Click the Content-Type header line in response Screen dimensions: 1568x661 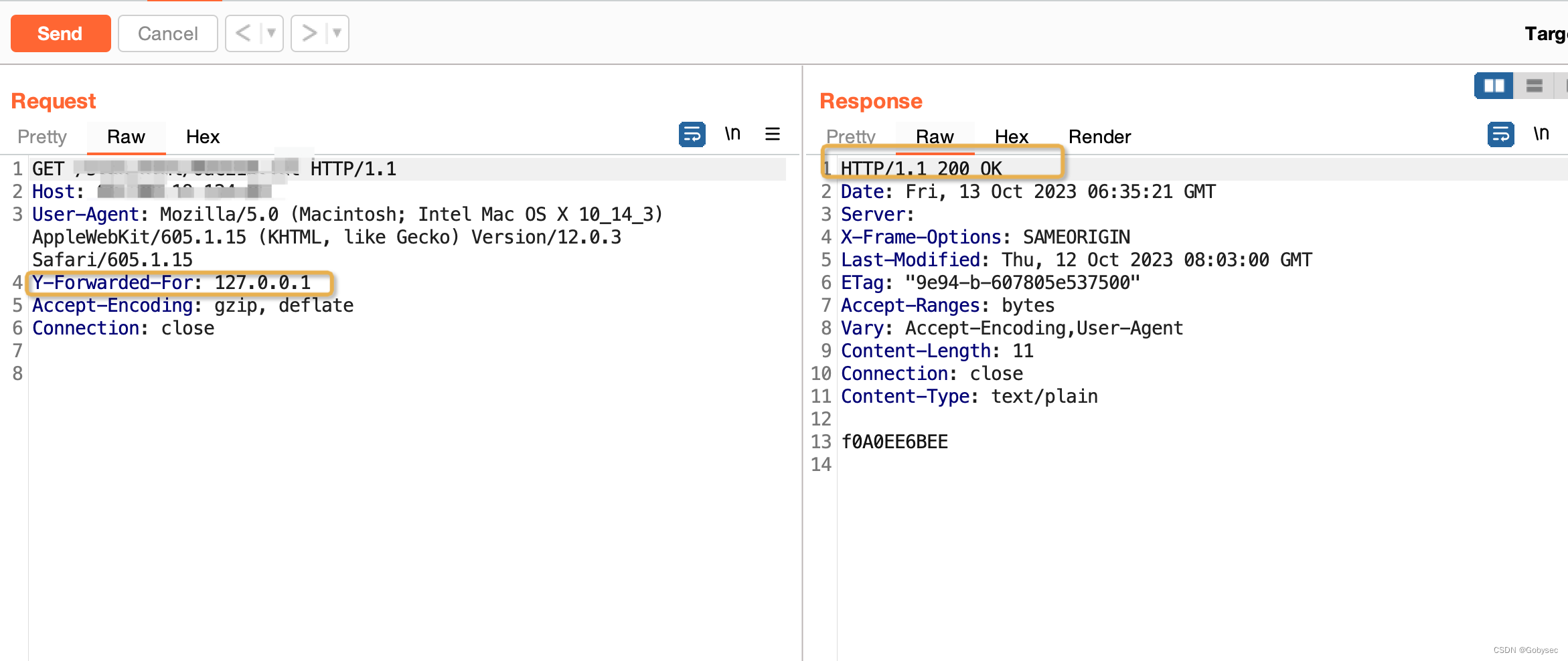(969, 397)
